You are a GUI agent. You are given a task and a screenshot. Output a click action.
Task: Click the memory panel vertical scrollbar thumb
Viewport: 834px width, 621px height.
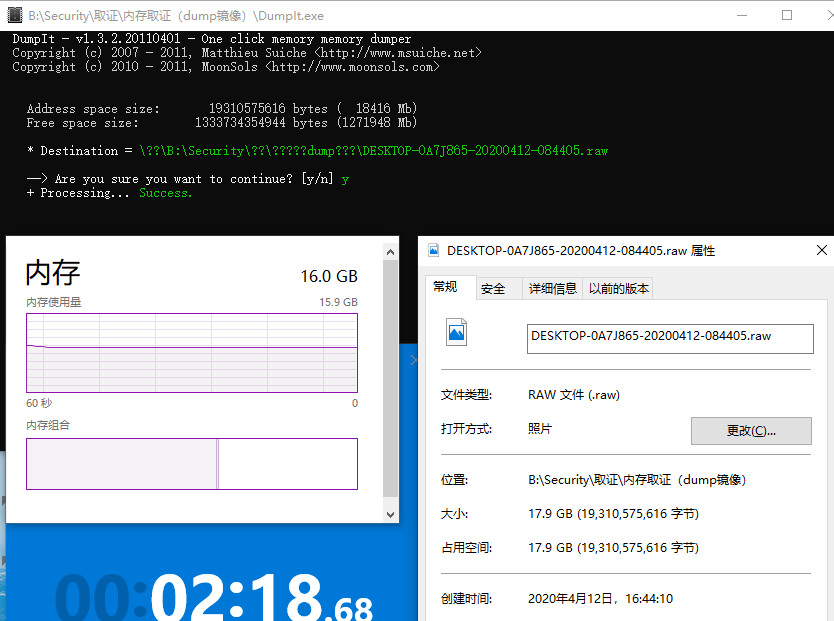pos(390,378)
